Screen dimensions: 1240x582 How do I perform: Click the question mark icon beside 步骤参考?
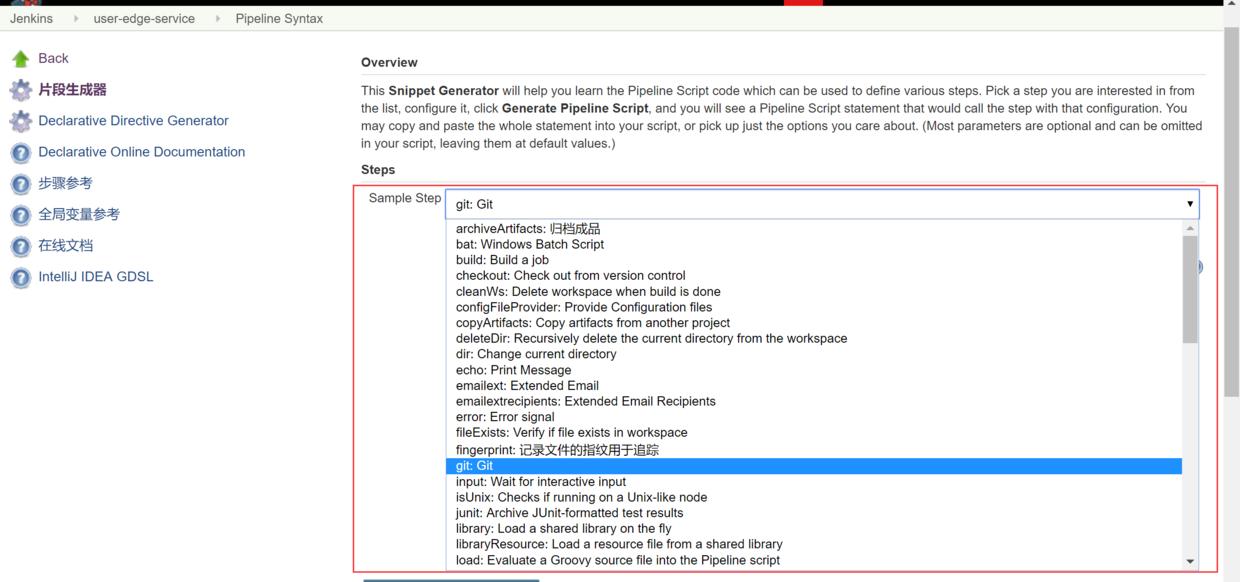[20, 183]
